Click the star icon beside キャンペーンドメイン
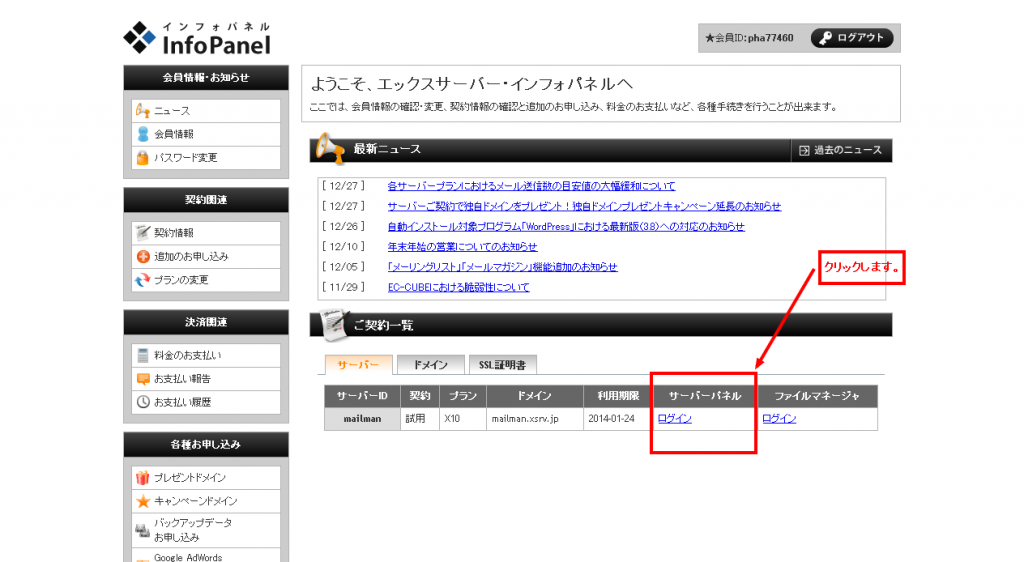Image resolution: width=1024 pixels, height=562 pixels. (142, 501)
